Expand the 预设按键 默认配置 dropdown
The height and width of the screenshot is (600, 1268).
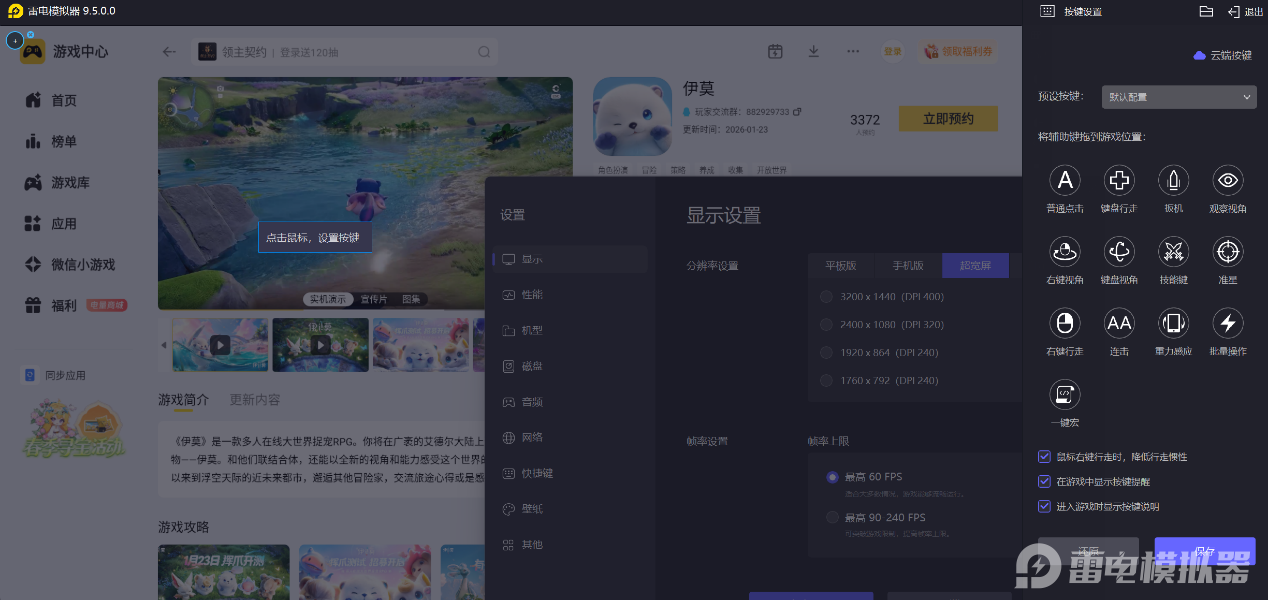click(x=1179, y=97)
